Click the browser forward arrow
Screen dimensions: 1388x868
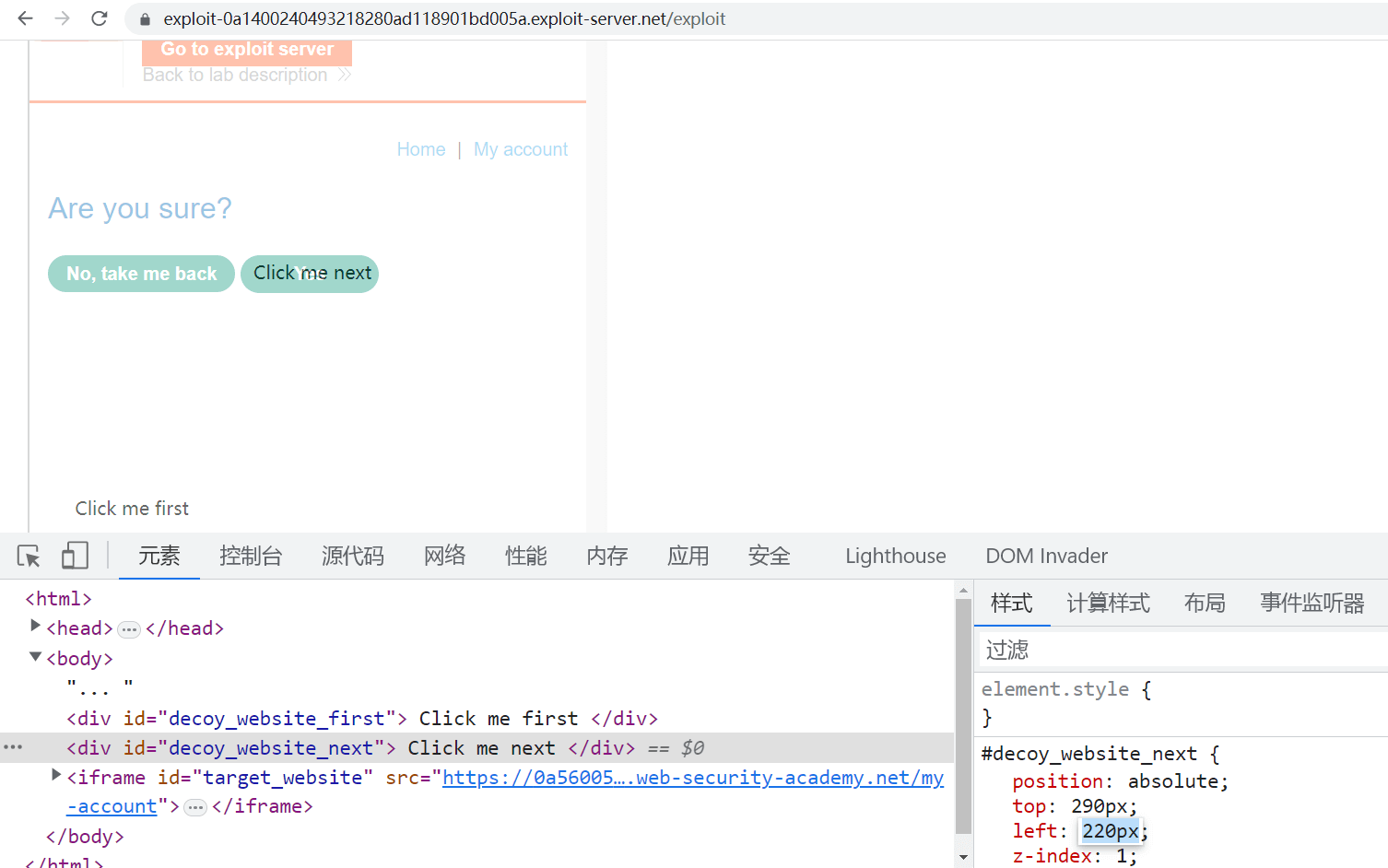(62, 18)
